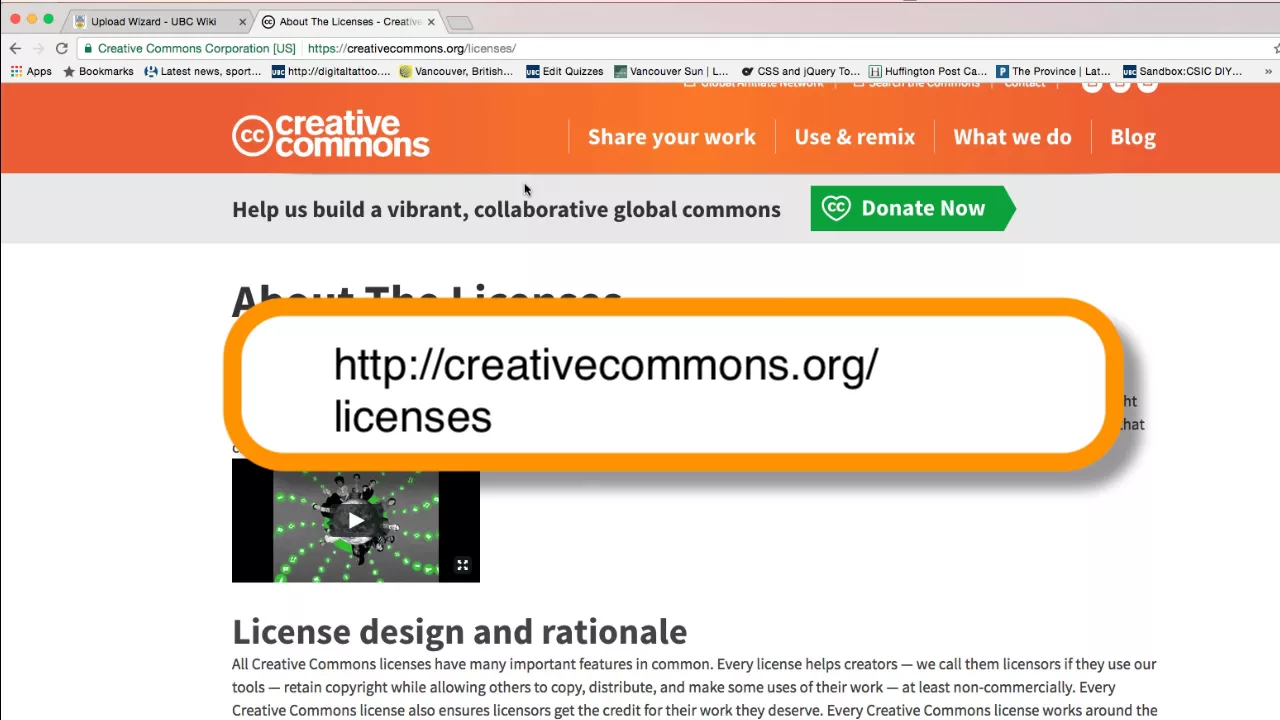Click the CC heart icon in Donate button
Screen dimensions: 1280x720
pos(836,208)
